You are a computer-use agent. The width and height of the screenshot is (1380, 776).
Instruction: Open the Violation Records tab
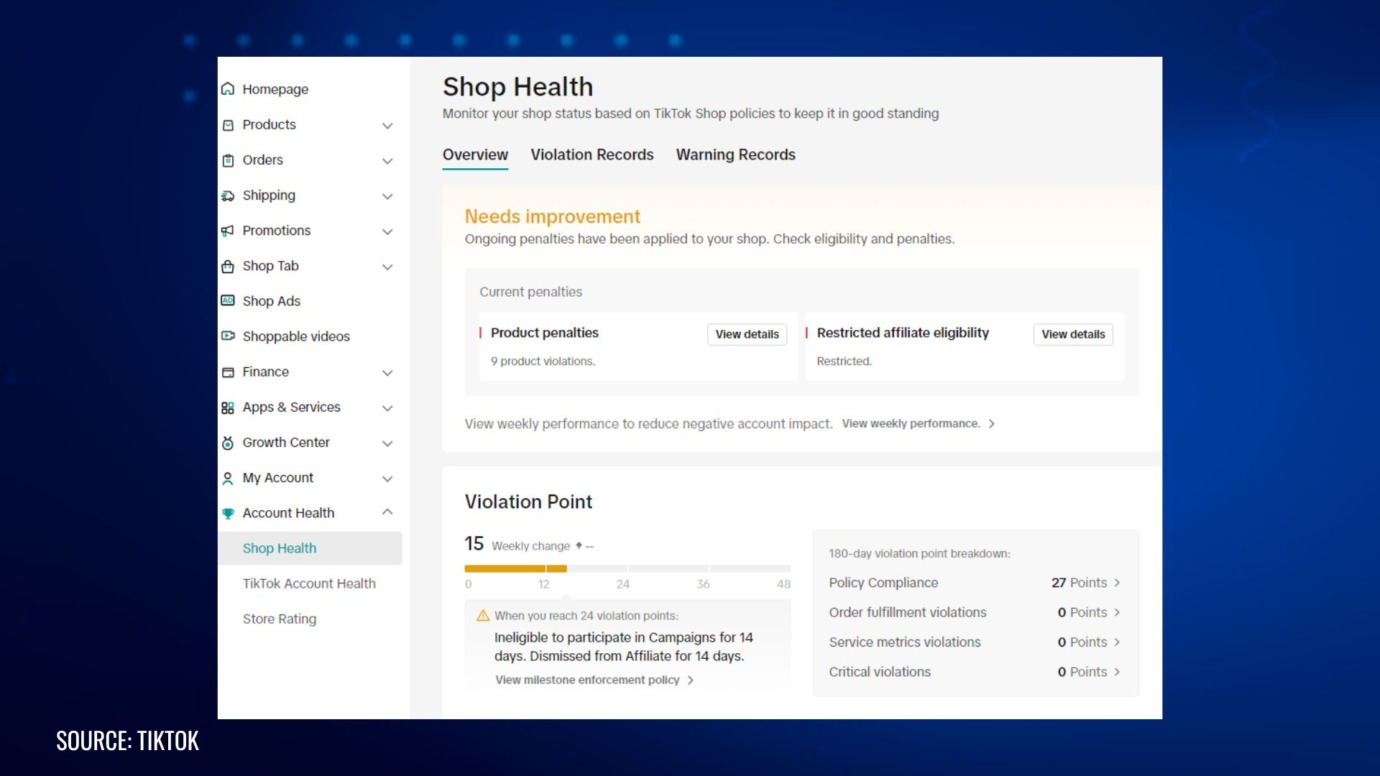592,155
